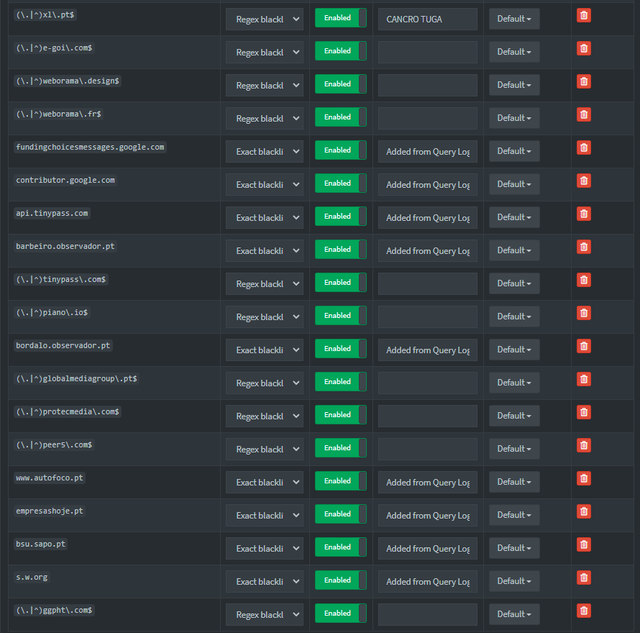This screenshot has width=640, height=633.
Task: Open Default group menu for protecmedia\.com$
Action: click(514, 415)
